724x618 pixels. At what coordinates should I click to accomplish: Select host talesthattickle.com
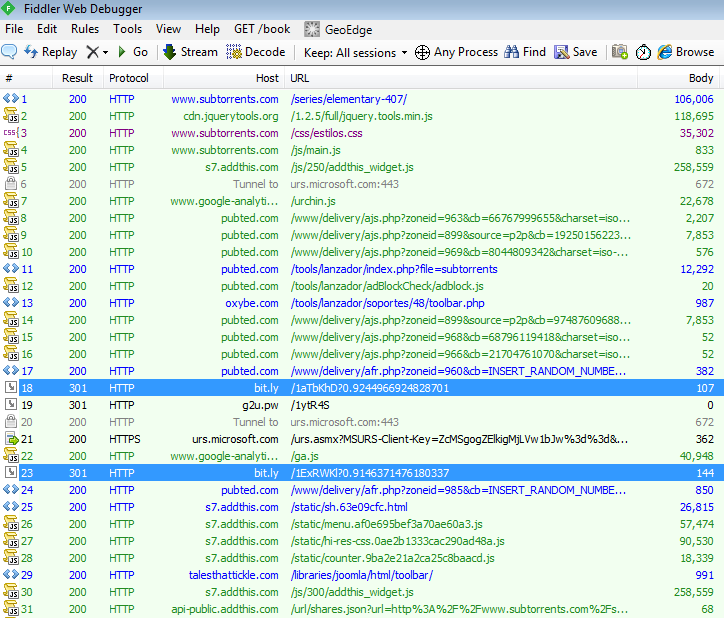pos(234,575)
